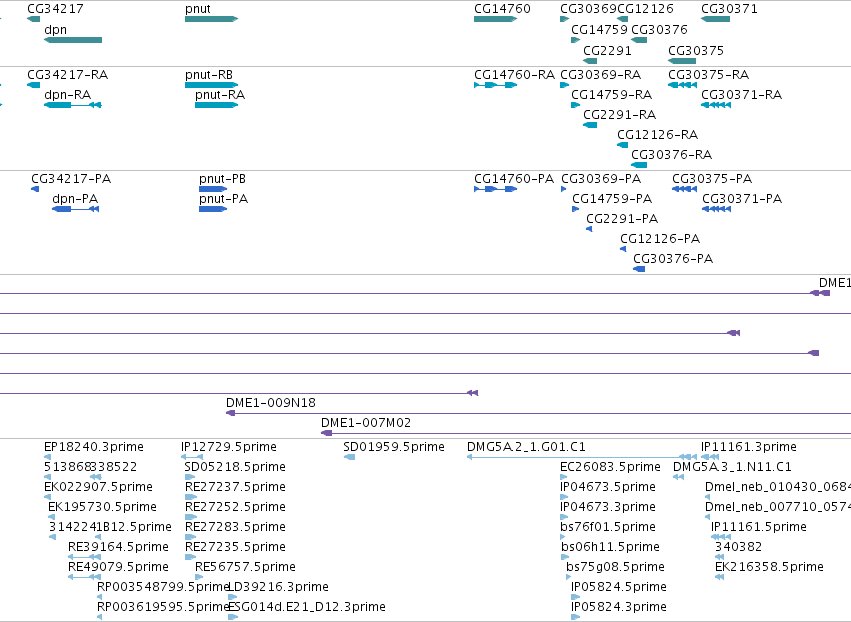Click the LD39216.3prime label
The image size is (851, 622).
[278, 587]
